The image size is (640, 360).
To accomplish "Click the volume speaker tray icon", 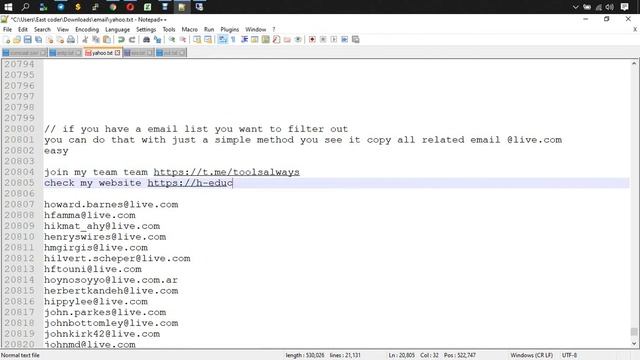I will click(x=609, y=7).
